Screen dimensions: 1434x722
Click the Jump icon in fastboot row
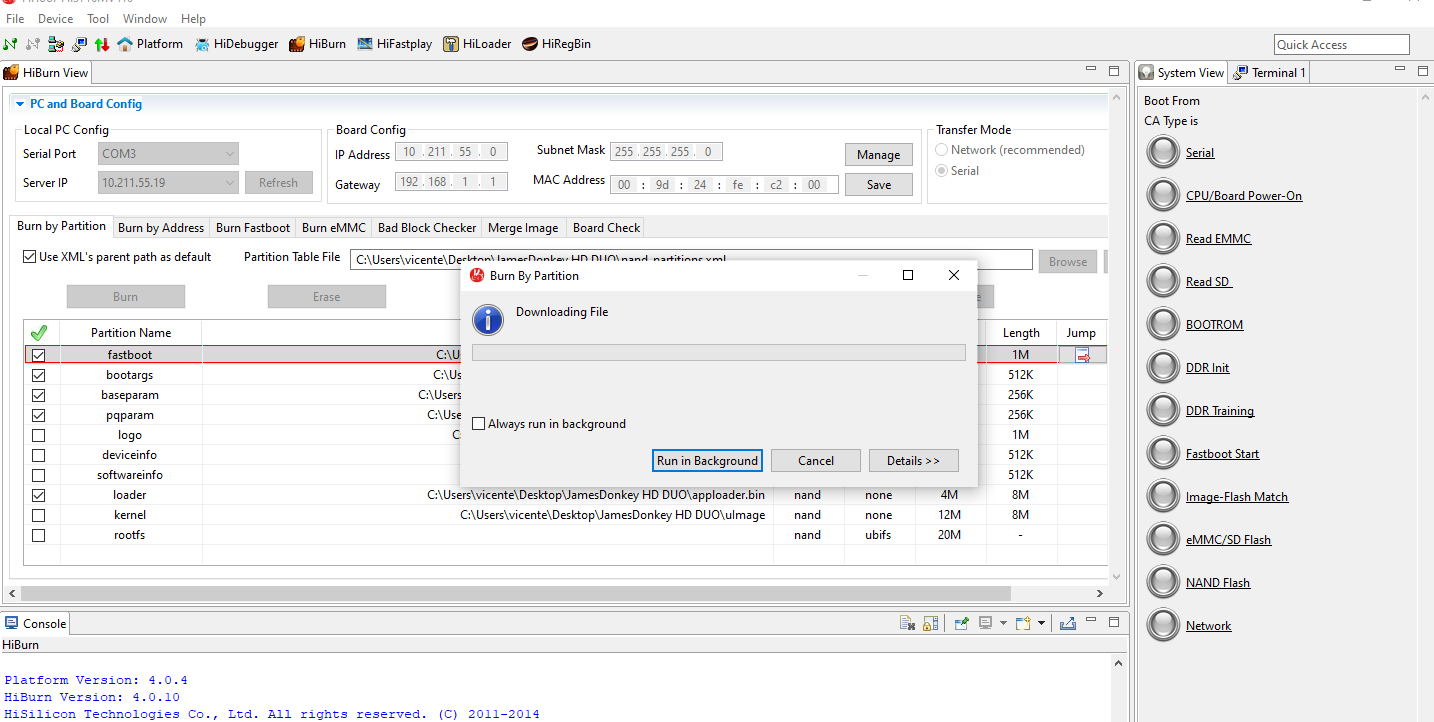click(x=1082, y=355)
